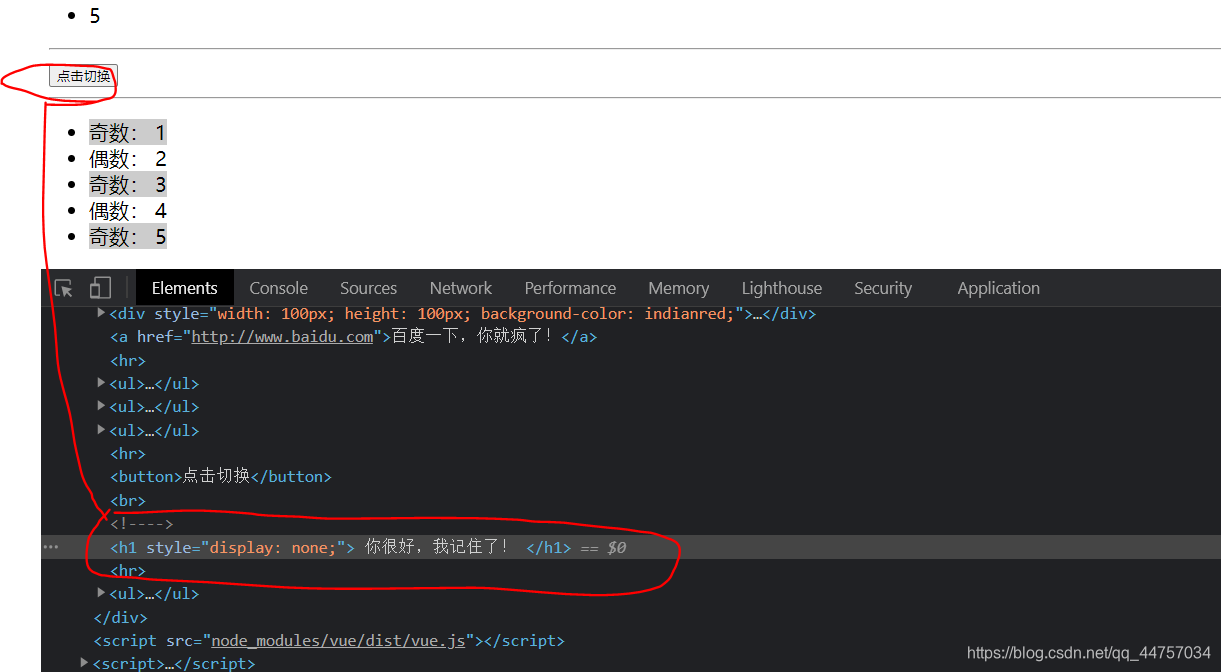Switch to the Network tab

pos(461,288)
